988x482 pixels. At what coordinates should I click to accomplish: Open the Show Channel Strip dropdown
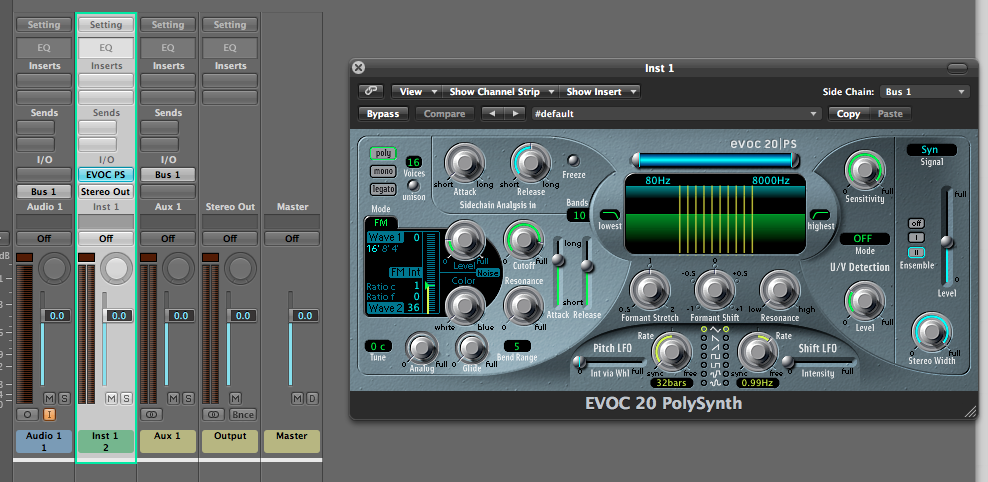500,91
